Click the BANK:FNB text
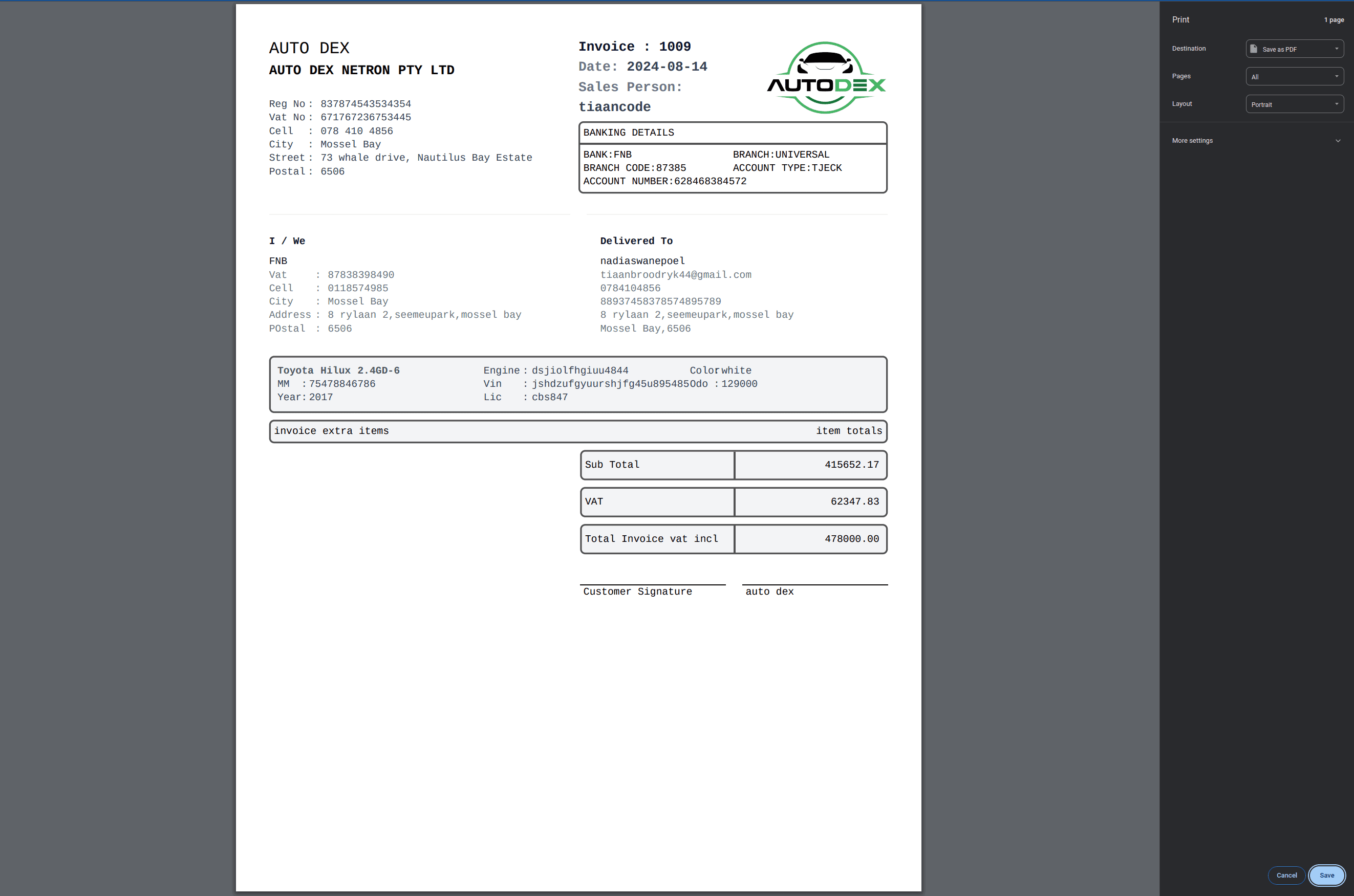The image size is (1354, 896). 608,155
